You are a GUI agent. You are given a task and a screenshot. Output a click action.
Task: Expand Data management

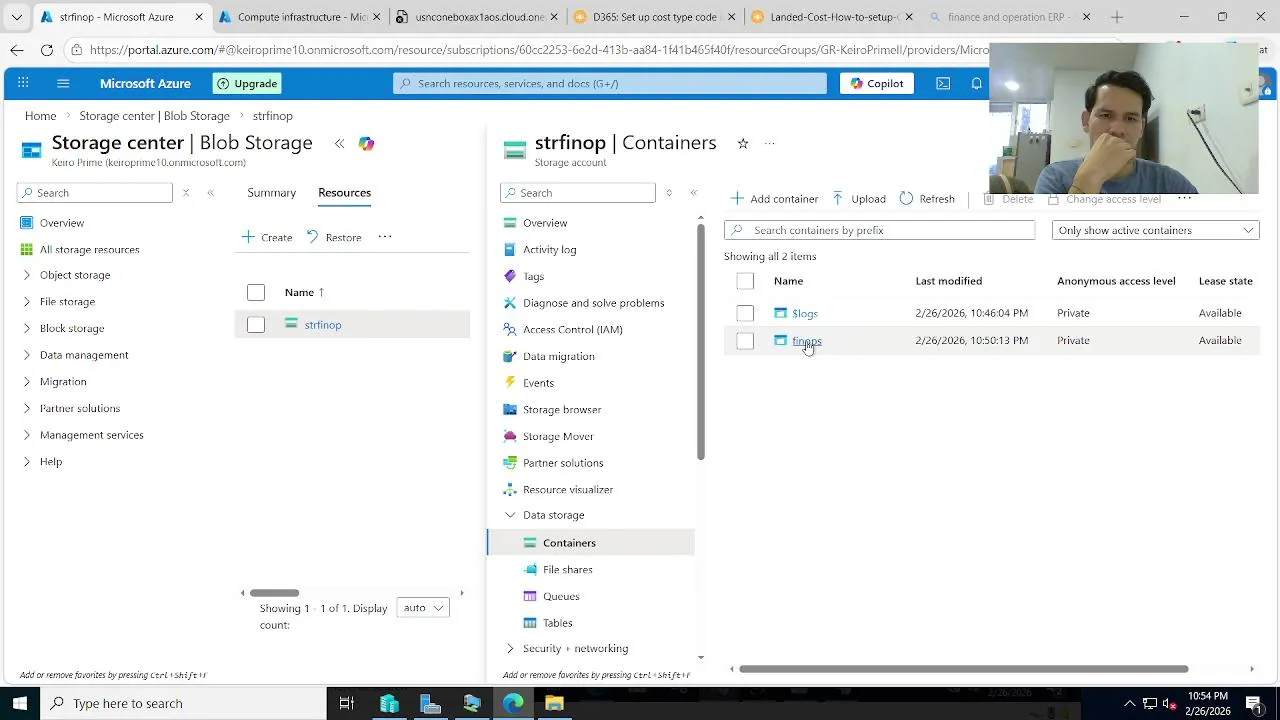coord(27,355)
